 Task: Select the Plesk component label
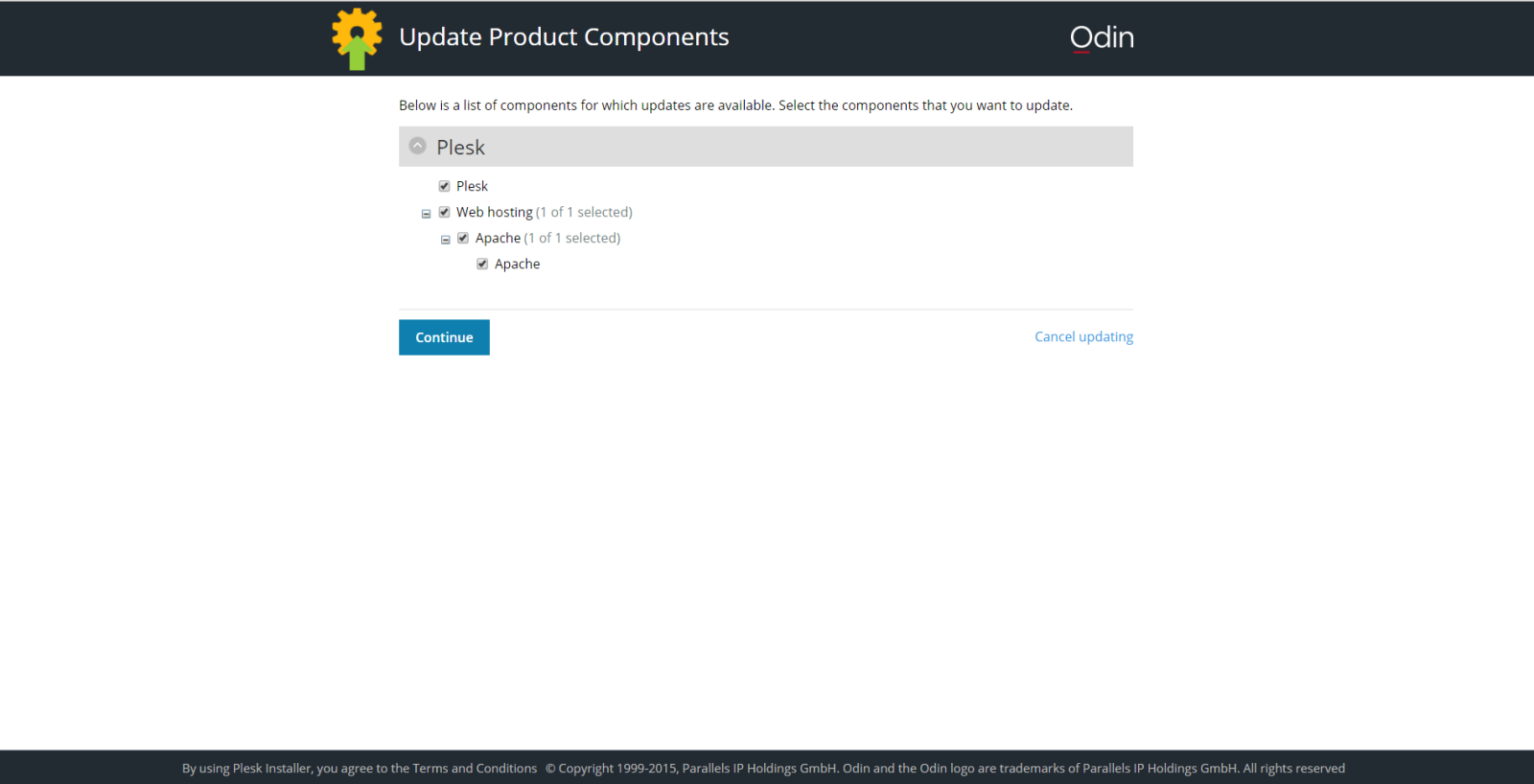coord(472,186)
